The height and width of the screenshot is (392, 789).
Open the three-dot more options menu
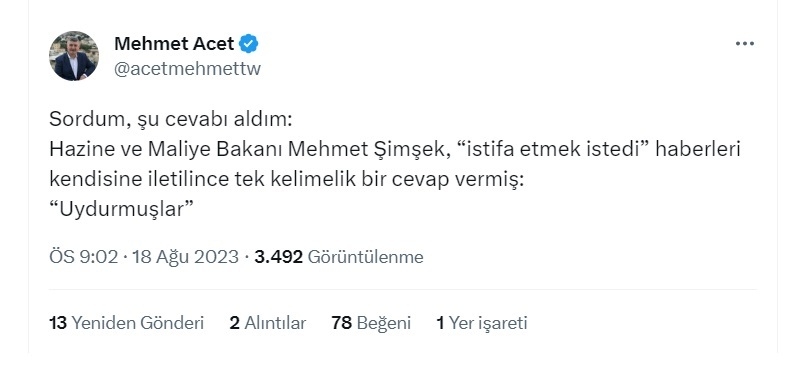tap(745, 44)
